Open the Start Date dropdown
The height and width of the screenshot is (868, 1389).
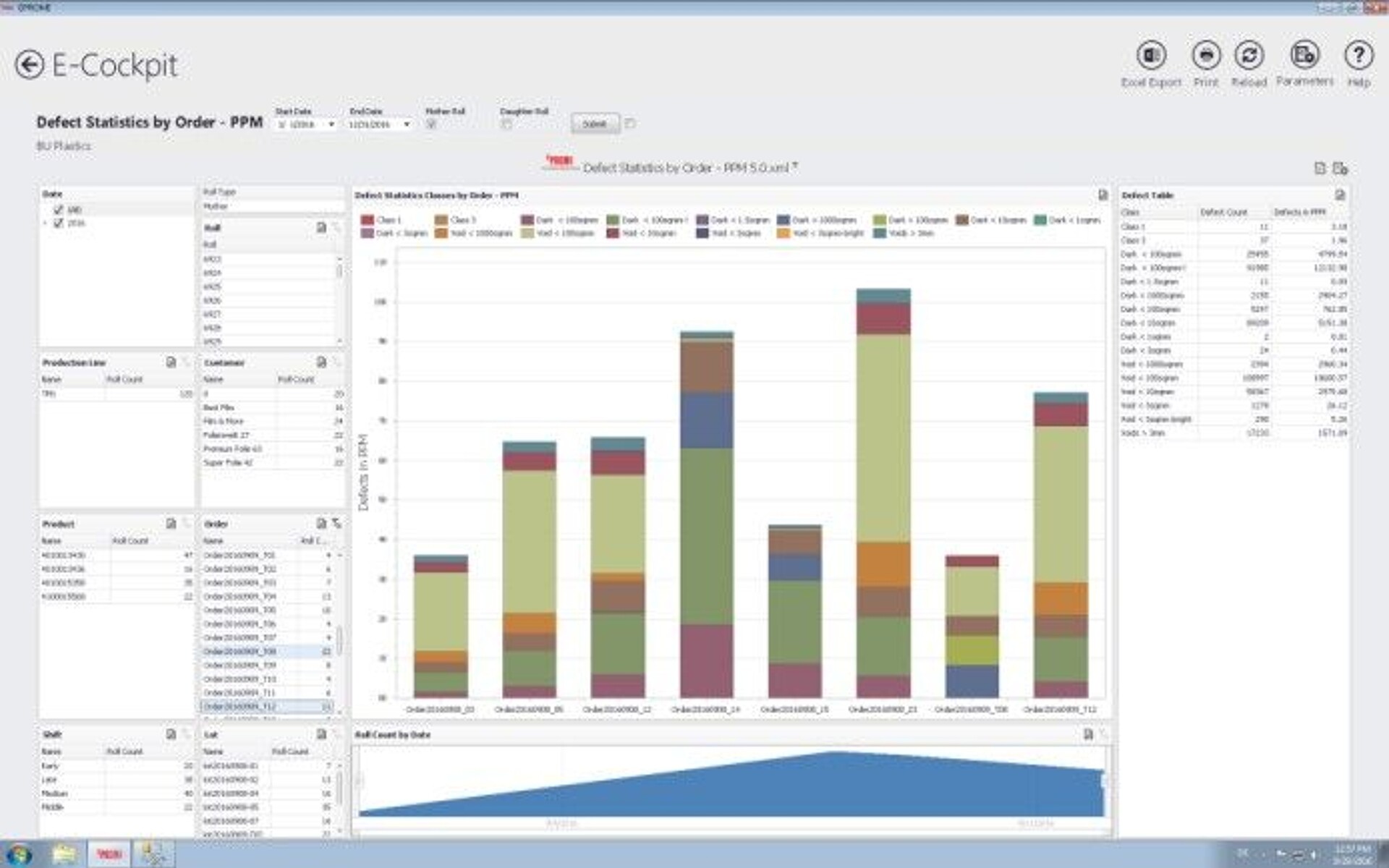331,125
